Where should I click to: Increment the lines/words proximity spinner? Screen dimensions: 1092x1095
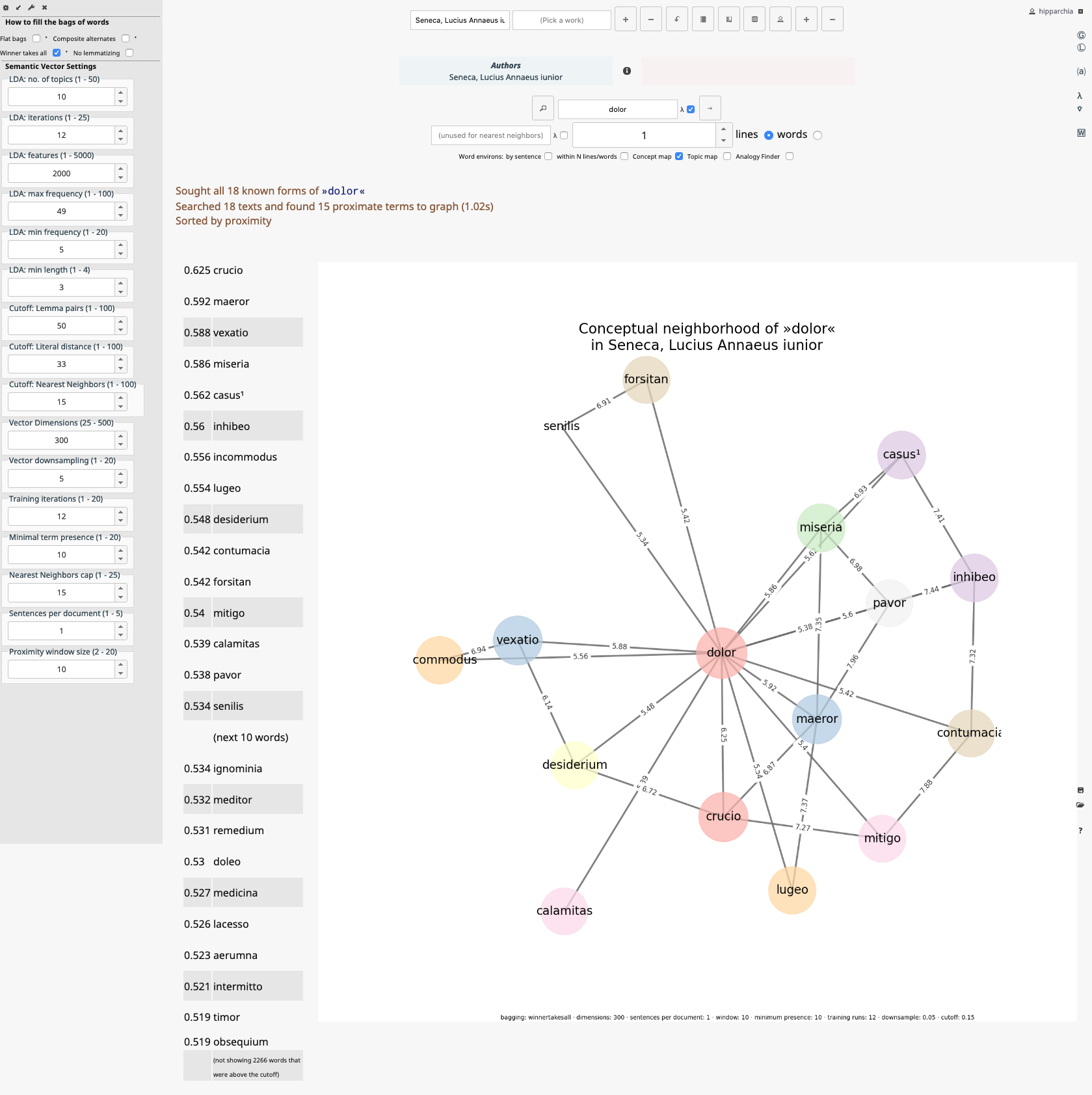click(723, 129)
